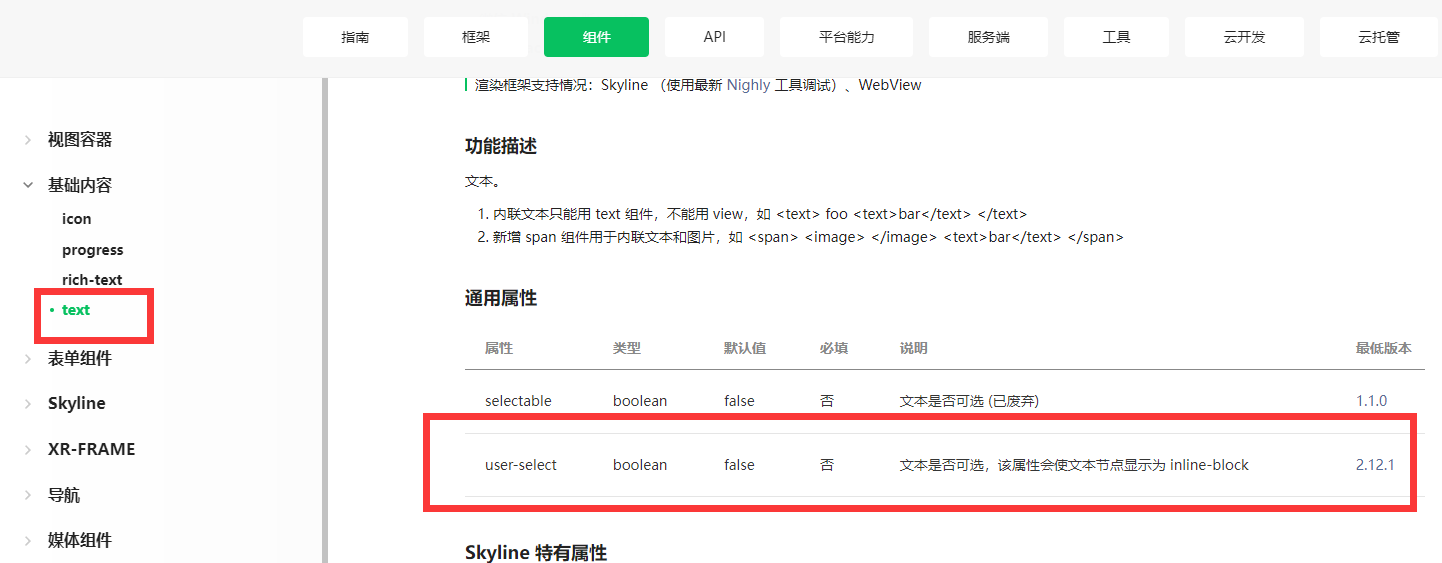Viewport: 1442px width, 563px height.
Task: Click the selectable property cell
Action: click(x=518, y=401)
